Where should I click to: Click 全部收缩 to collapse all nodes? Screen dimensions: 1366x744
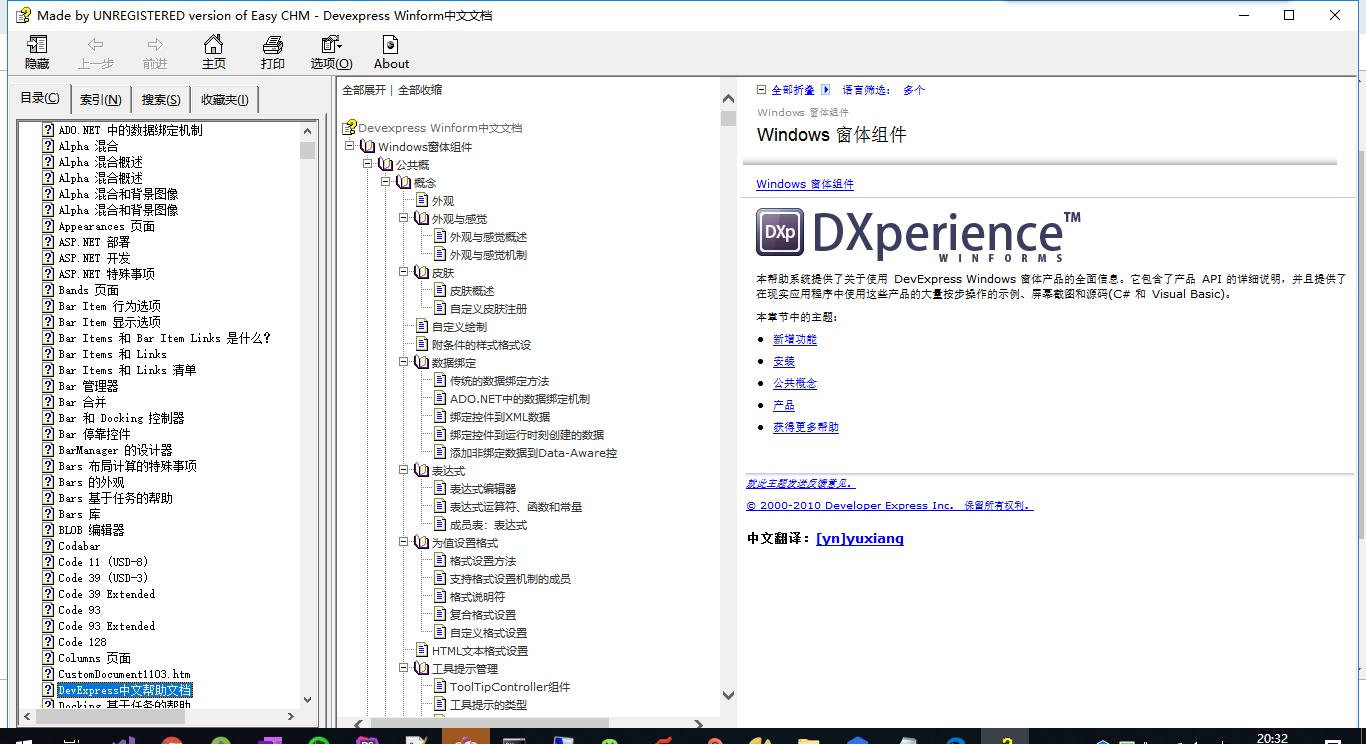(x=420, y=90)
